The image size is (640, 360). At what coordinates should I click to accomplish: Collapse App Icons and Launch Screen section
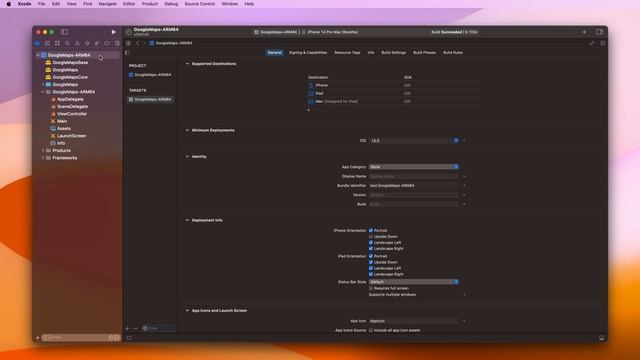187,311
